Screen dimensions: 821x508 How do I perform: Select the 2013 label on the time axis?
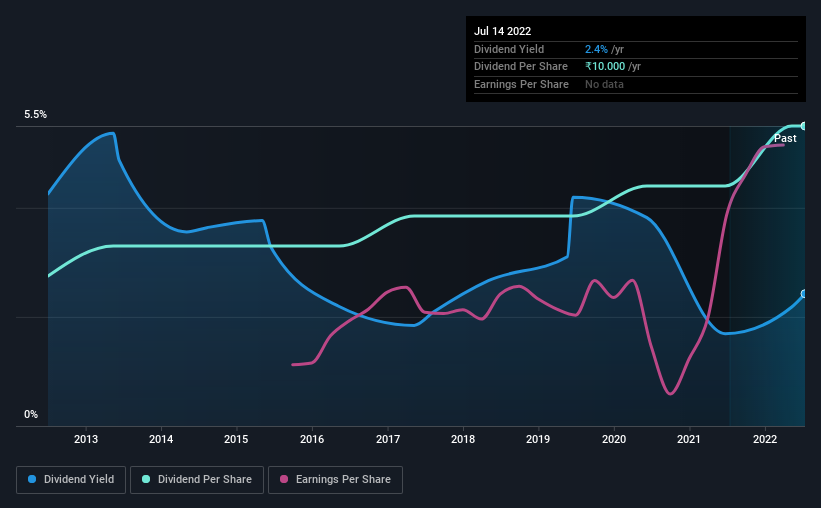click(86, 439)
